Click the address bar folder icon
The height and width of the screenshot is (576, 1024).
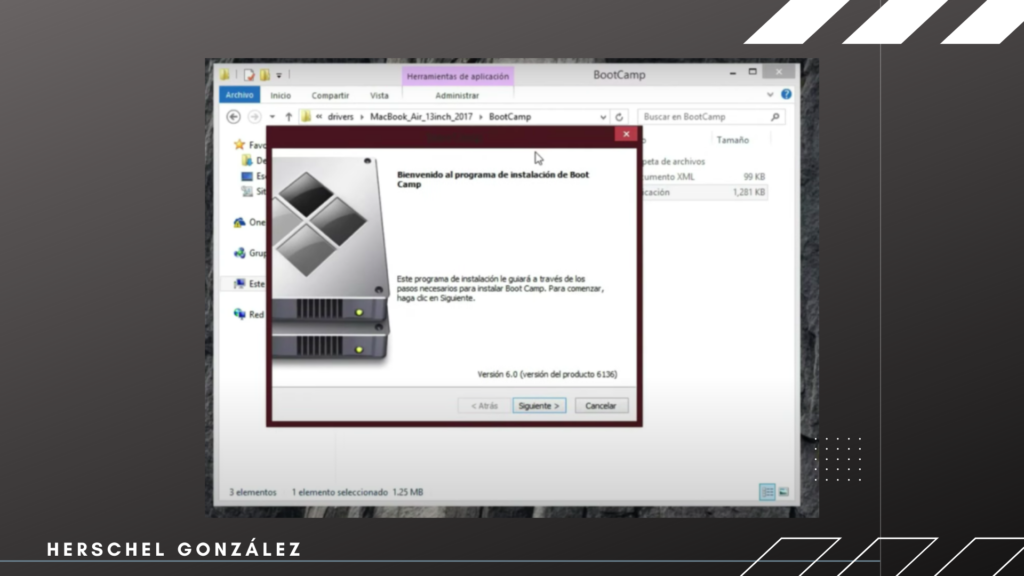pyautogui.click(x=306, y=117)
